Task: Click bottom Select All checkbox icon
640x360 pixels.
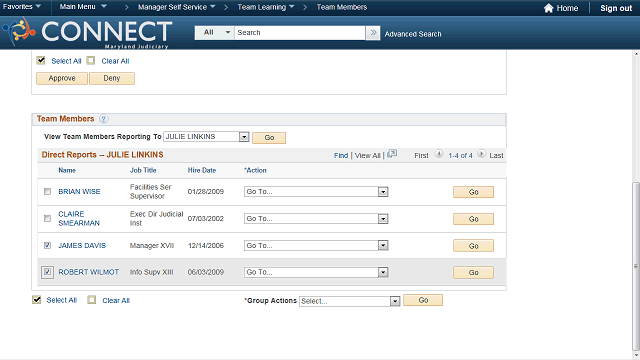Action: tap(37, 300)
